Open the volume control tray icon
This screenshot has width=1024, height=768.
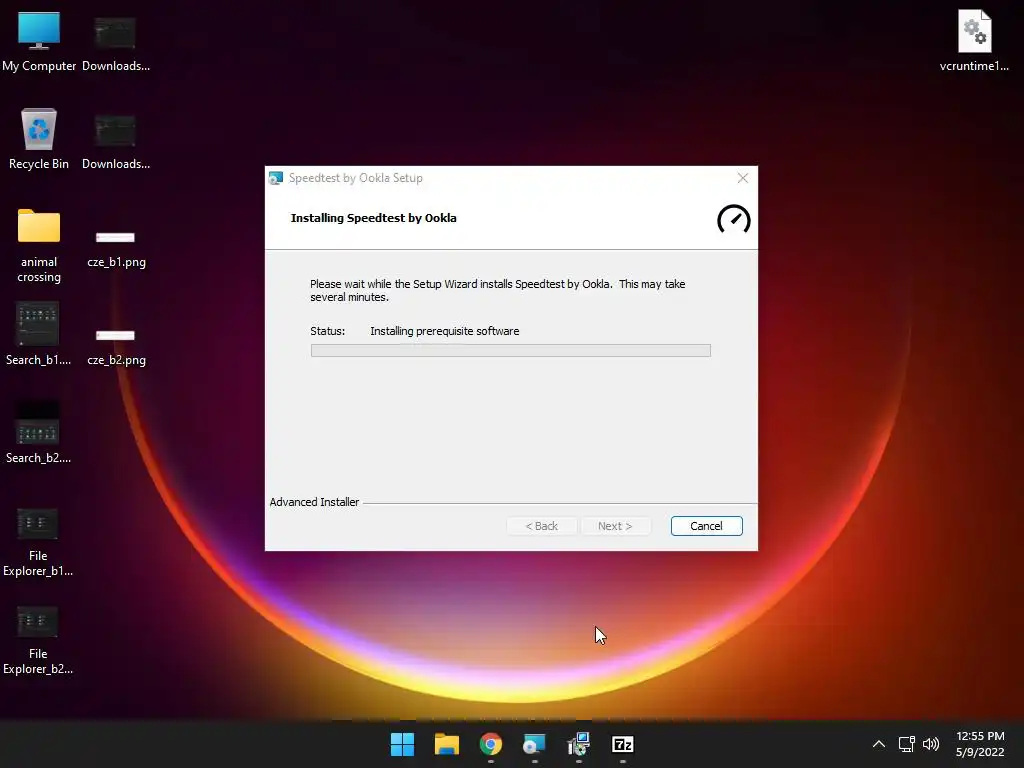coord(931,744)
